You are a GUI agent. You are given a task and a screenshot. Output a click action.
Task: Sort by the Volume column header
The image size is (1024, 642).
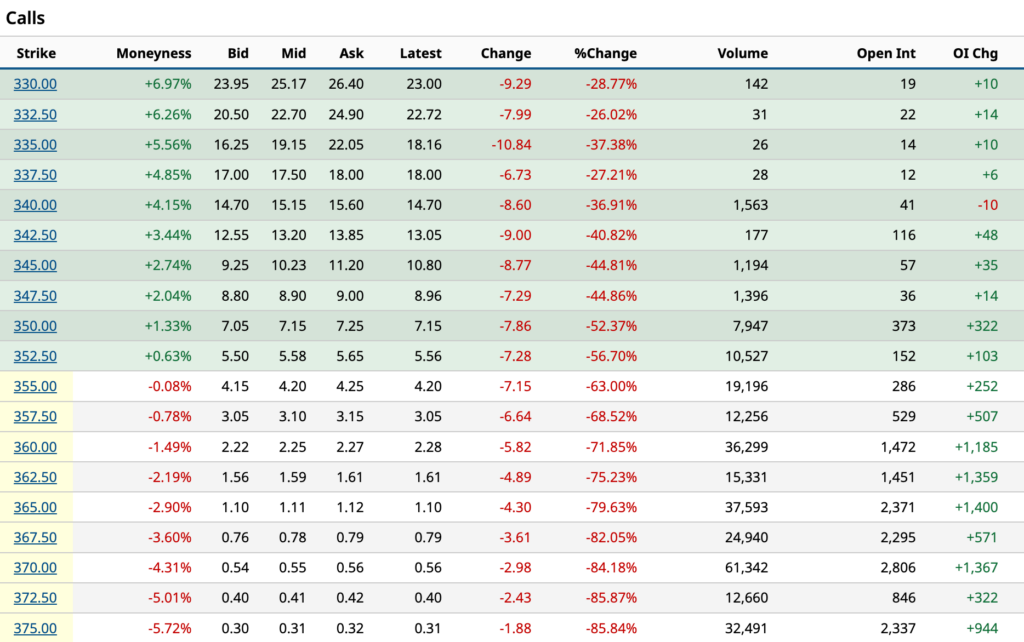click(x=743, y=54)
